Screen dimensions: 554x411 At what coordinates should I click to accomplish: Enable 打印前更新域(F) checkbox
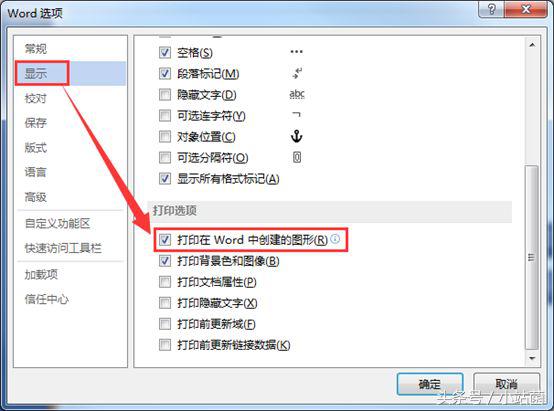(x=165, y=324)
